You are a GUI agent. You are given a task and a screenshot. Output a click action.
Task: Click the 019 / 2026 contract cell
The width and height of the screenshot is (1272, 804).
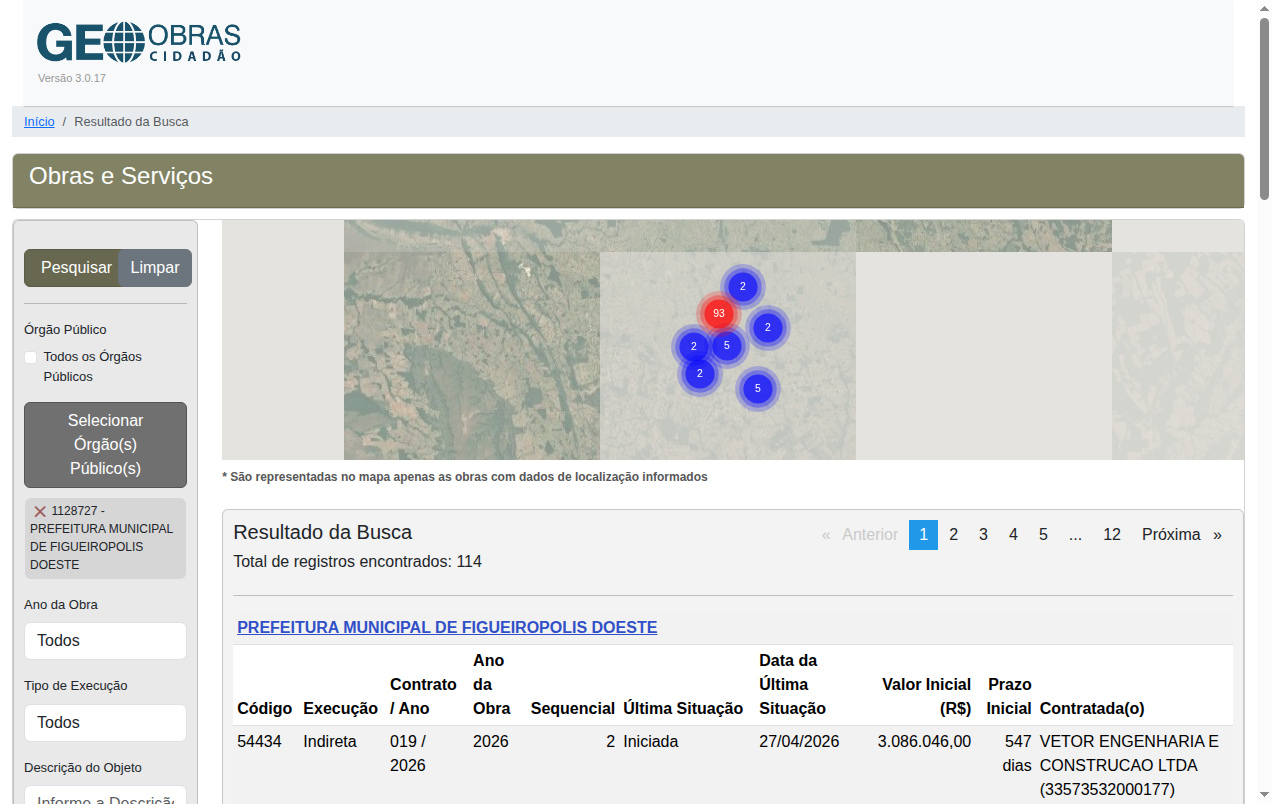[x=408, y=754]
